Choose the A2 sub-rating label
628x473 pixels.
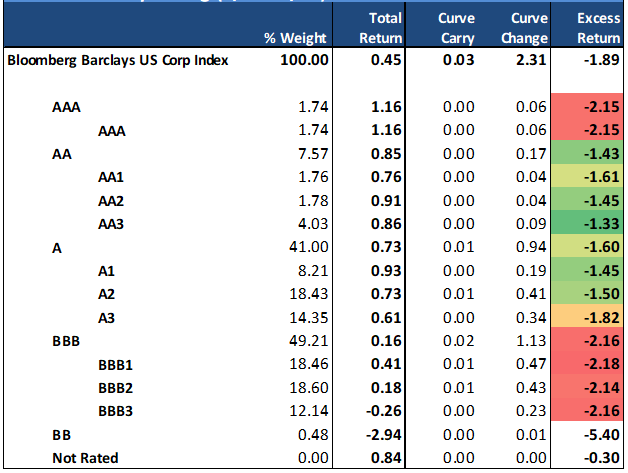108,296
